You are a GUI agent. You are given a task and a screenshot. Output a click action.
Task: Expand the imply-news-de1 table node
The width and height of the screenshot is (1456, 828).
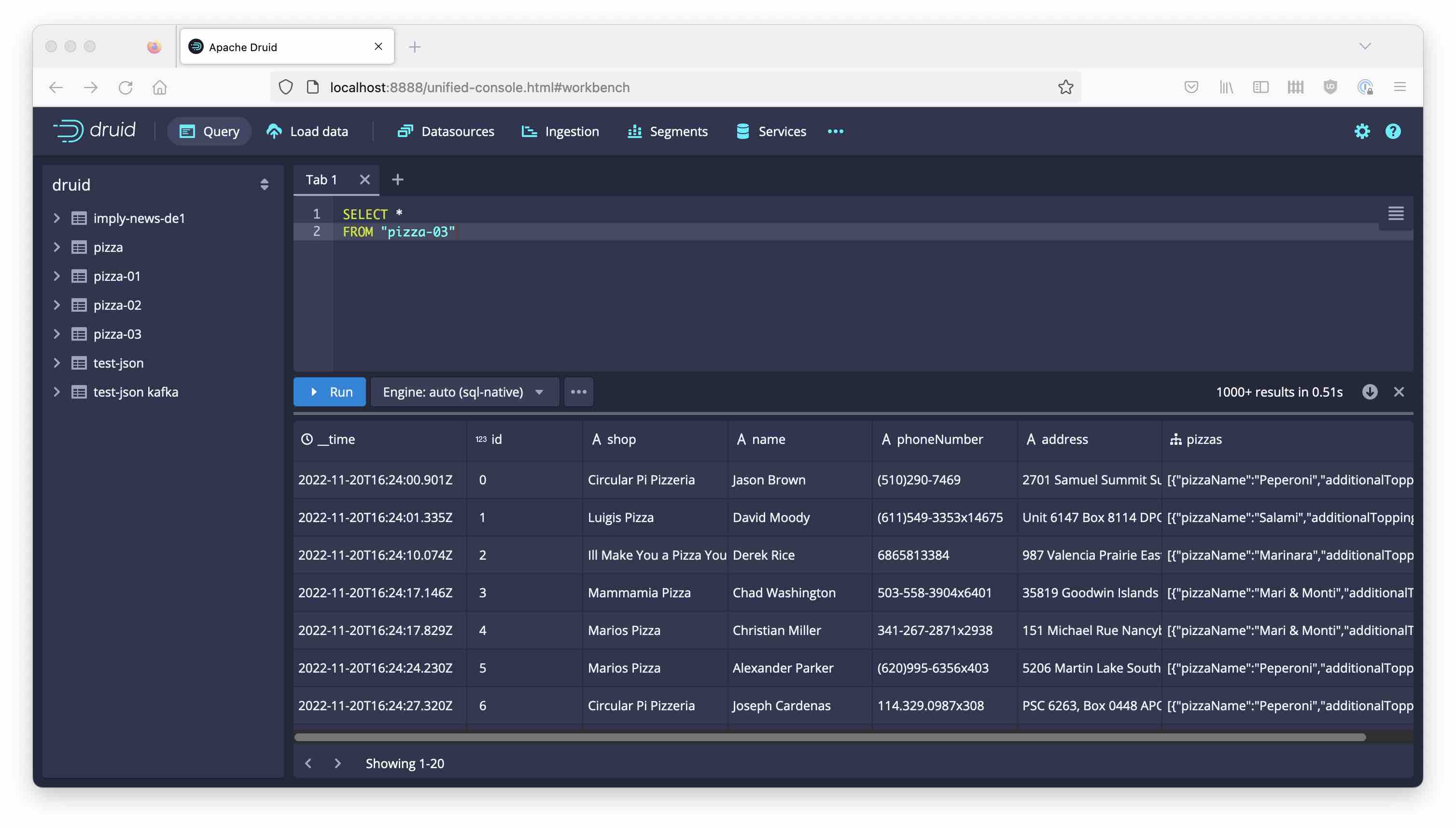(x=56, y=218)
